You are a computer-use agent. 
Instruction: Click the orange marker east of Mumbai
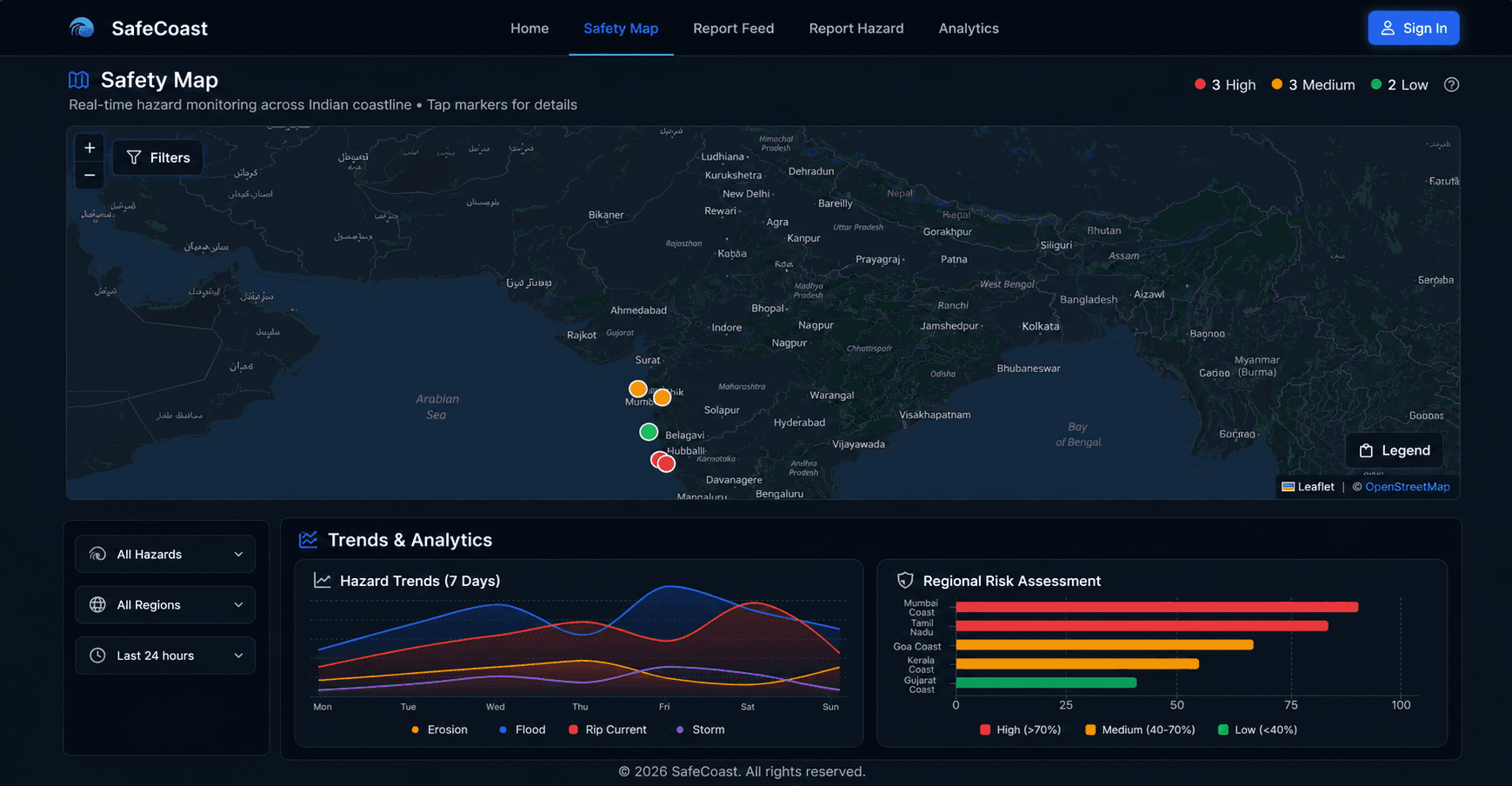(x=663, y=397)
